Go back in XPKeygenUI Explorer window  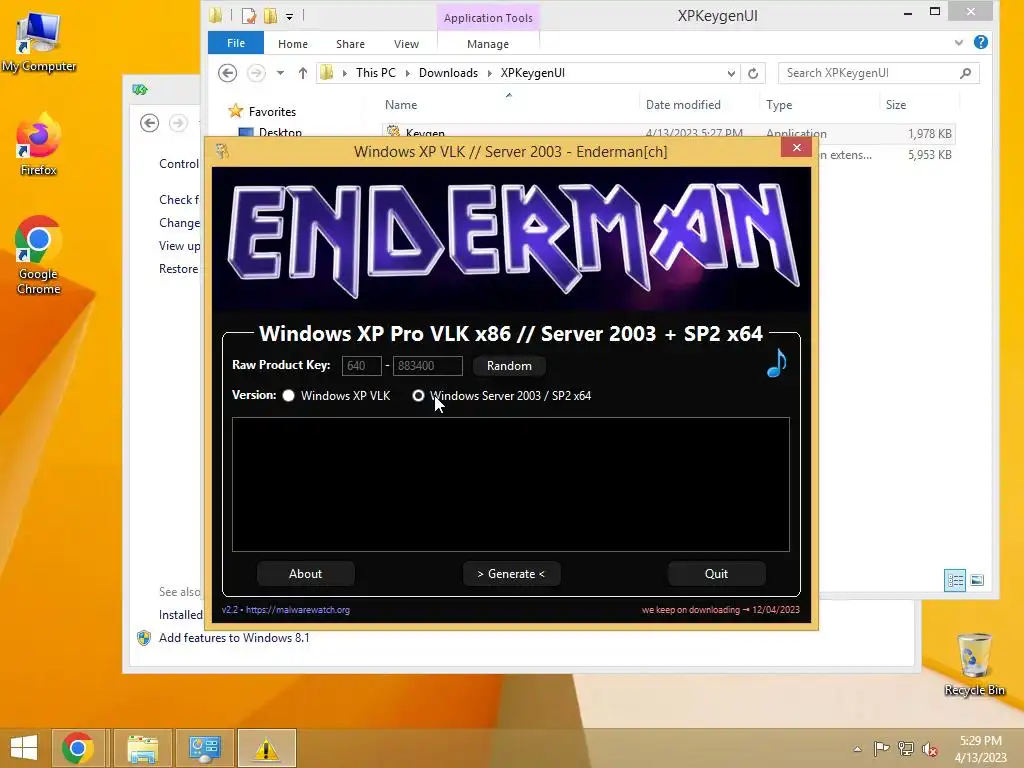click(x=227, y=72)
